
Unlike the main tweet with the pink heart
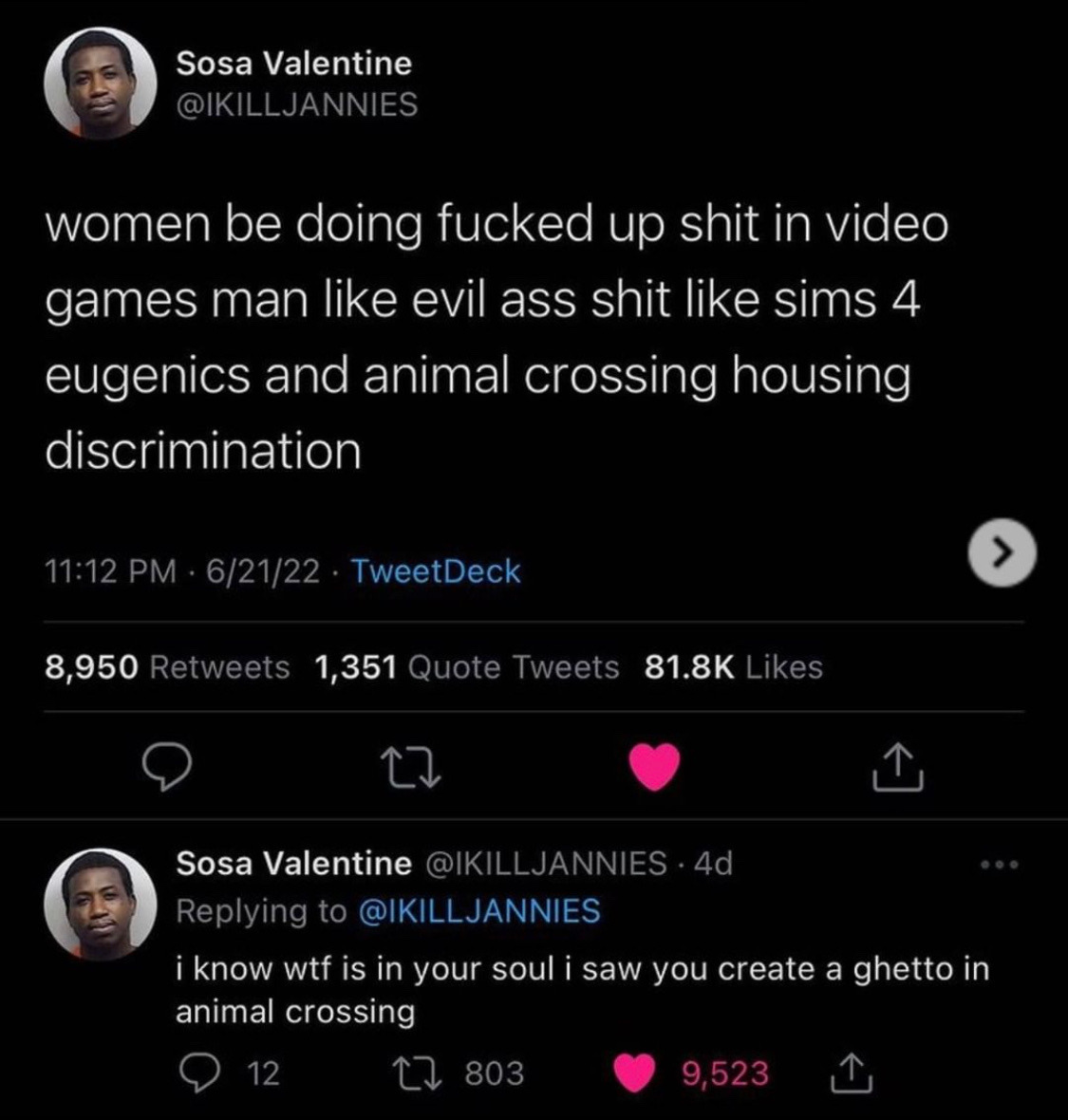coord(654,766)
